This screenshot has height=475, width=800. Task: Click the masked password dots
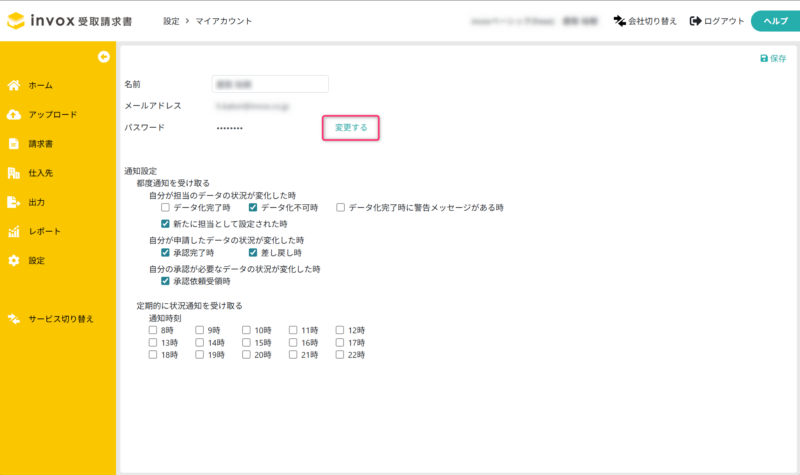[x=230, y=128]
